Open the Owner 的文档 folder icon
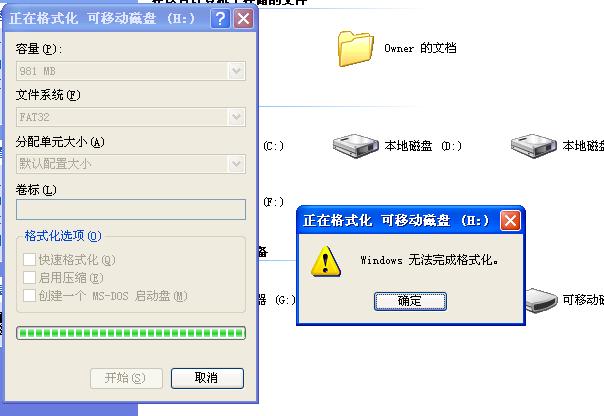 (x=356, y=49)
